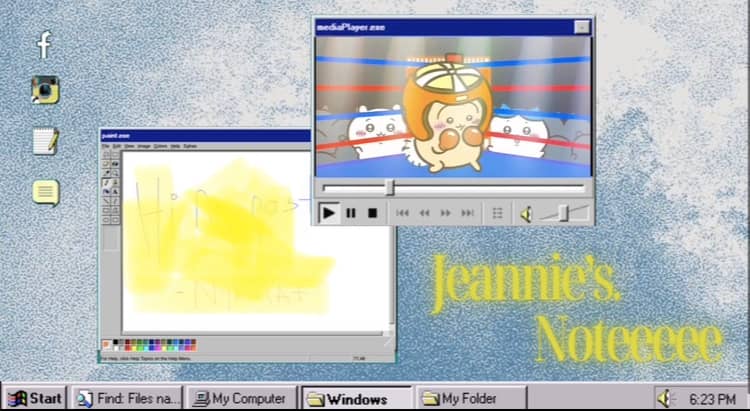
Task: Open the Edit menu in Paint
Action: (x=117, y=146)
